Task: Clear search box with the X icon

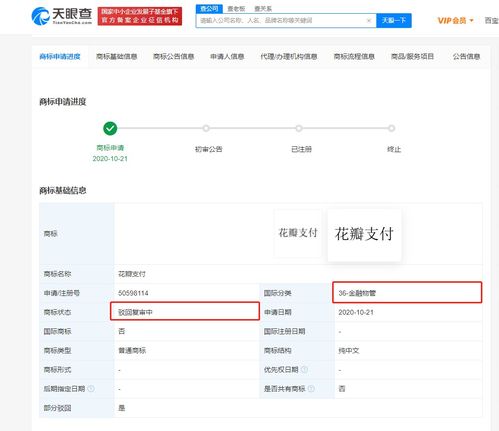Action: pyautogui.click(x=369, y=20)
